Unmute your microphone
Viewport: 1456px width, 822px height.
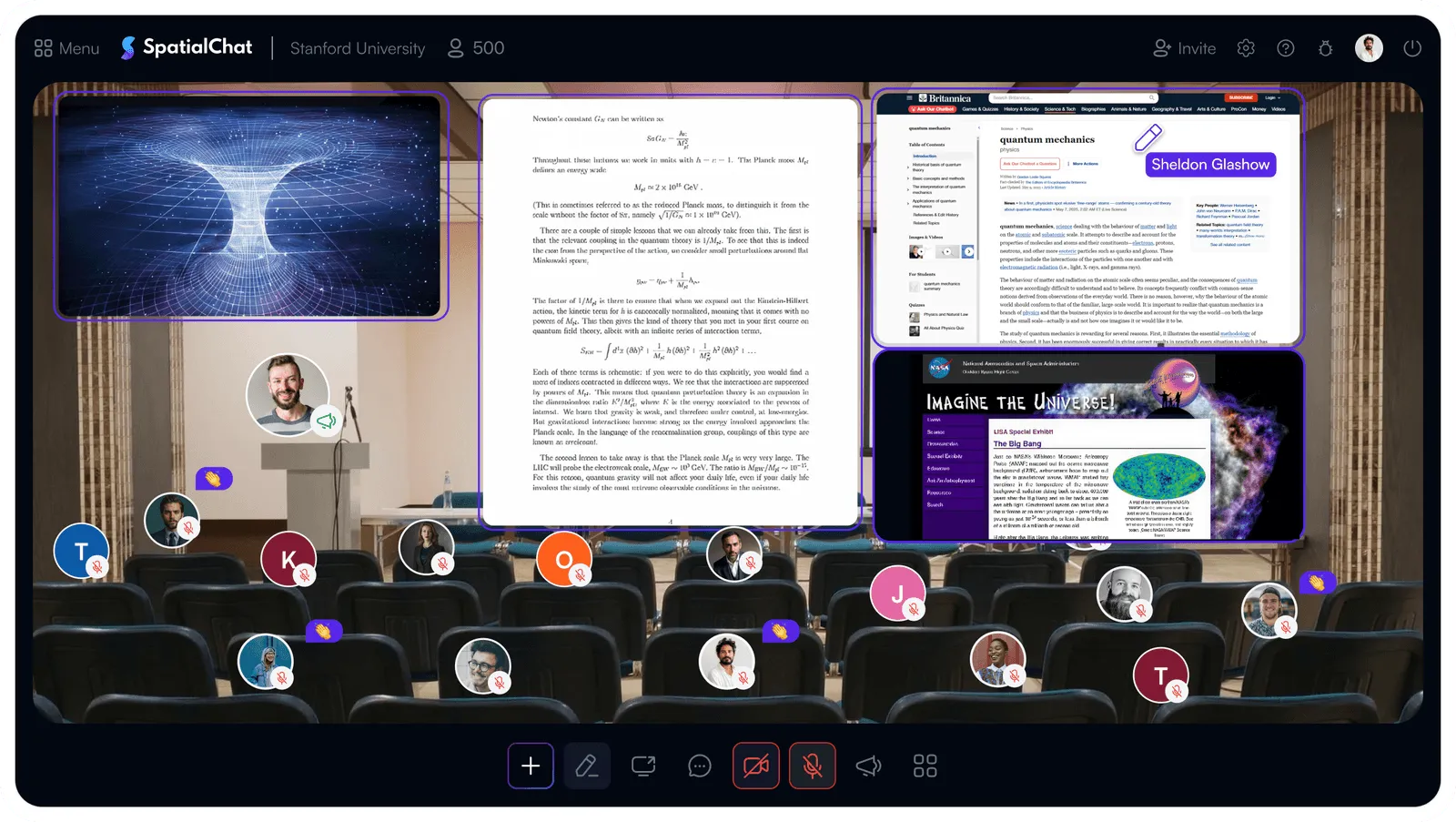pos(812,766)
